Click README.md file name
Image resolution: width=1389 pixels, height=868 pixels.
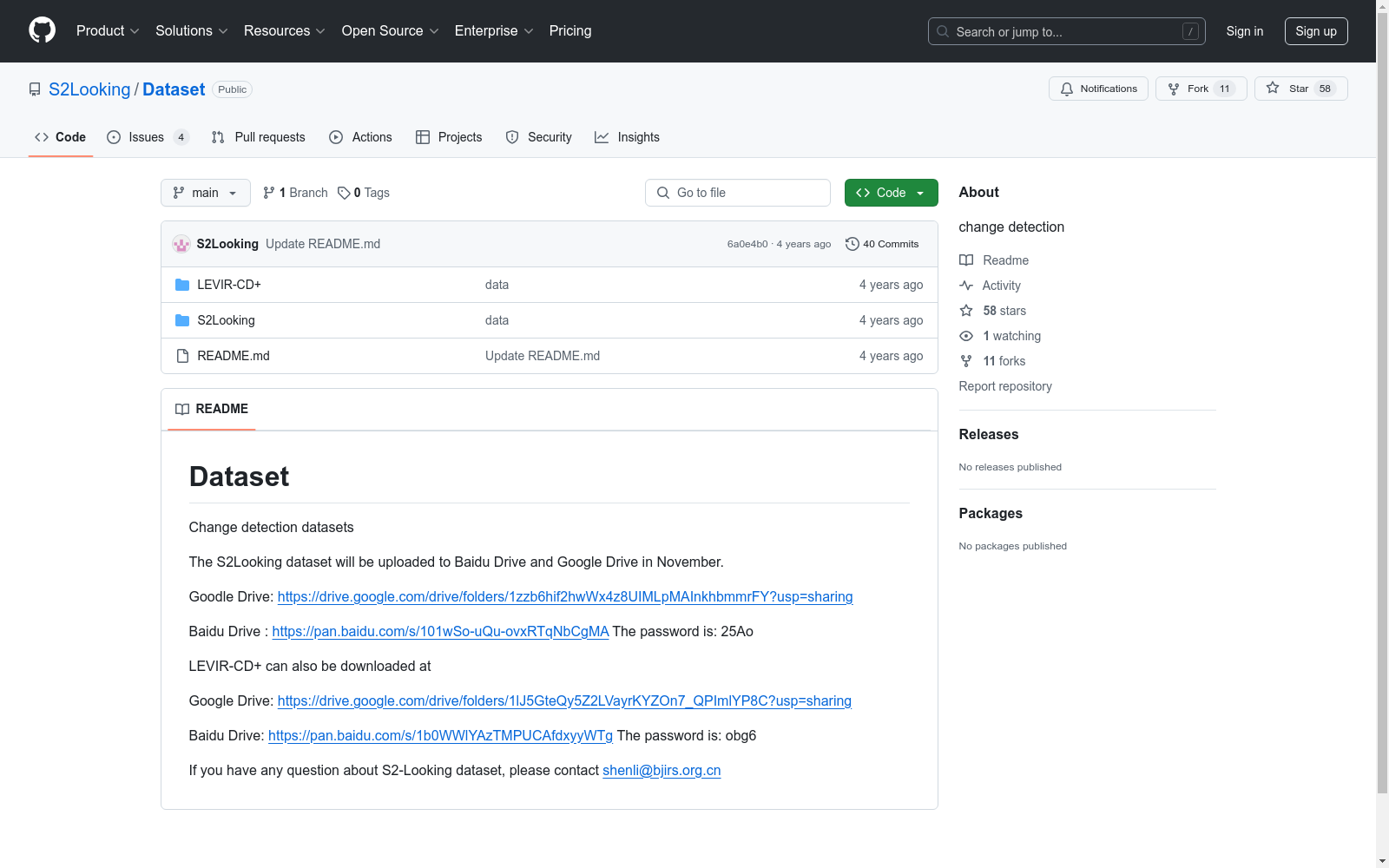pos(234,356)
